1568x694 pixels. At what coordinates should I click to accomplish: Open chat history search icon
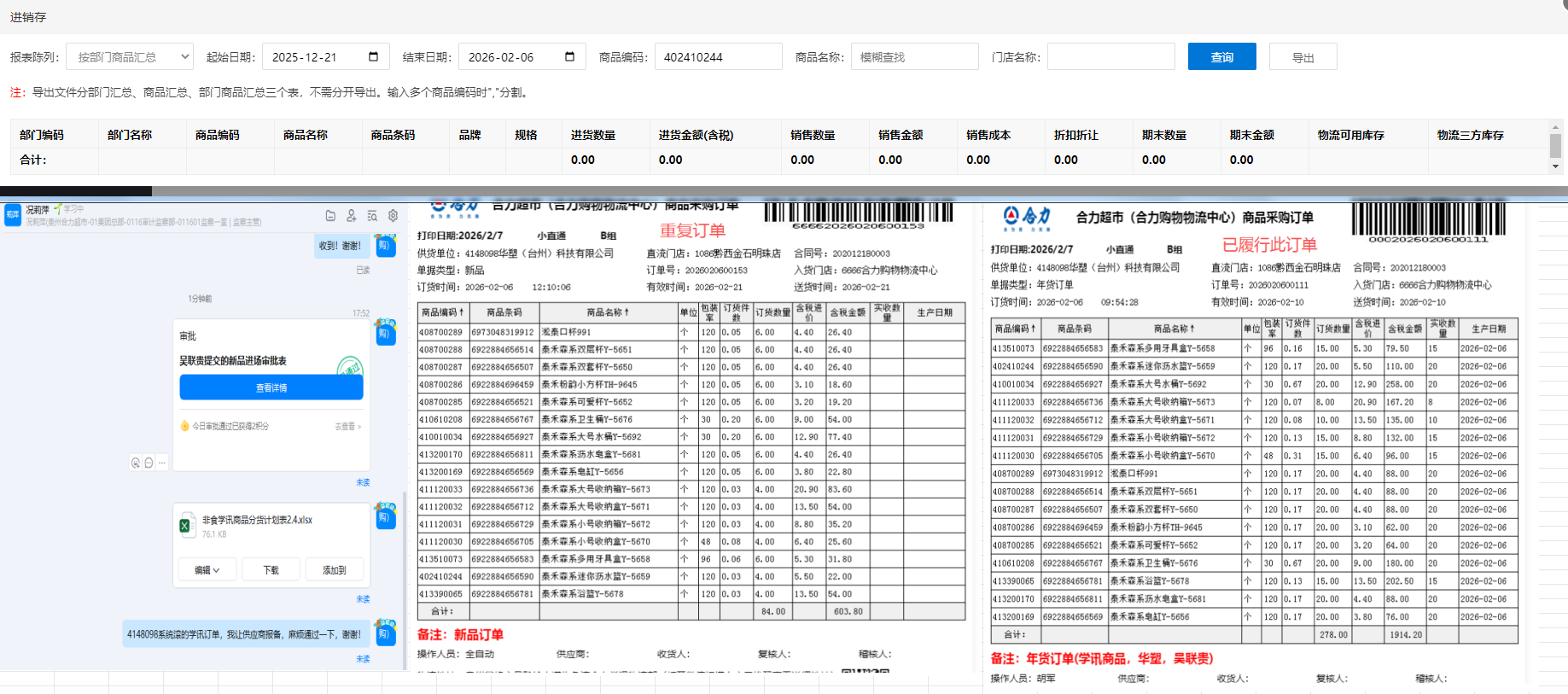pos(372,216)
